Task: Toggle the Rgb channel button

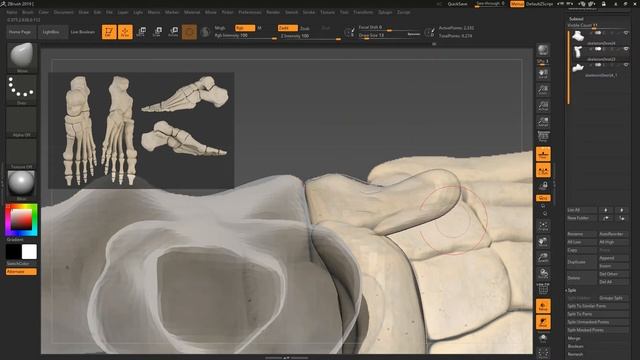Action: pos(245,28)
